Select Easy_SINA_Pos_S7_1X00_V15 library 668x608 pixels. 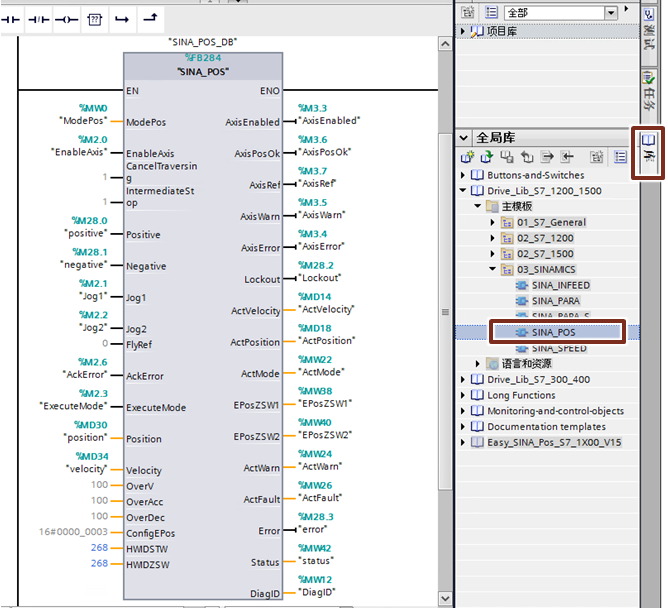point(554,443)
